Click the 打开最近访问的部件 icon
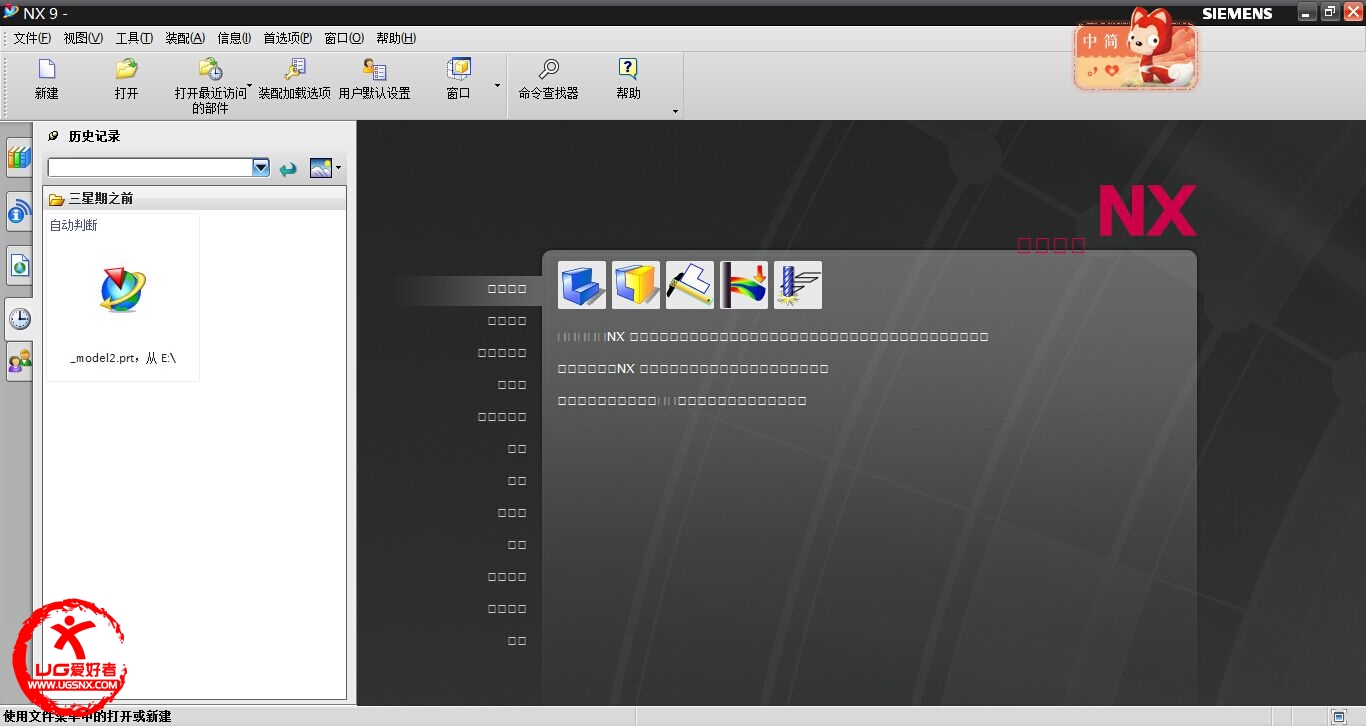 coord(210,69)
